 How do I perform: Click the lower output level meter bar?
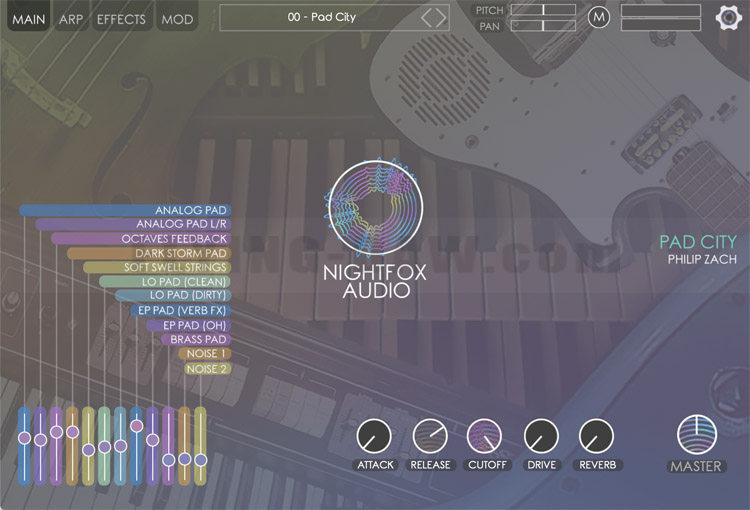click(x=661, y=25)
